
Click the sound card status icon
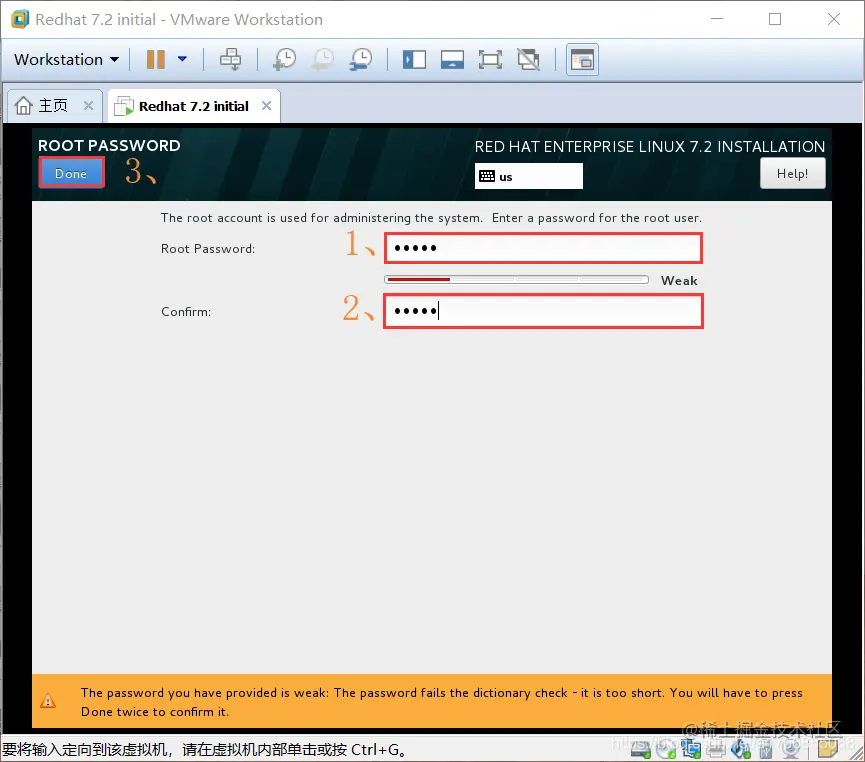(x=741, y=749)
